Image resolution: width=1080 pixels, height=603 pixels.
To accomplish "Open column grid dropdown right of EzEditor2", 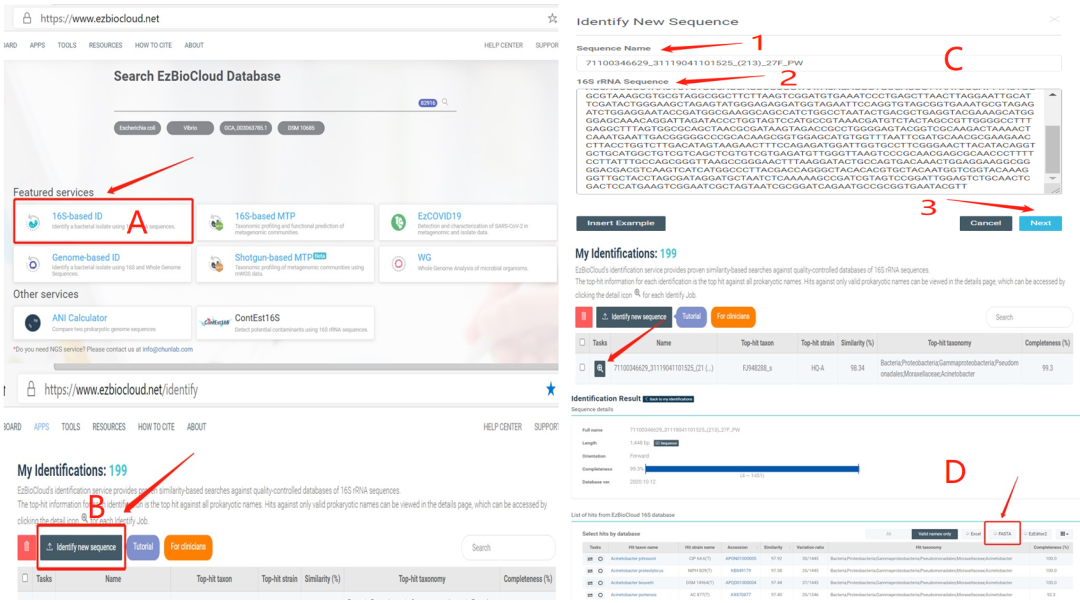I will [x=1064, y=534].
